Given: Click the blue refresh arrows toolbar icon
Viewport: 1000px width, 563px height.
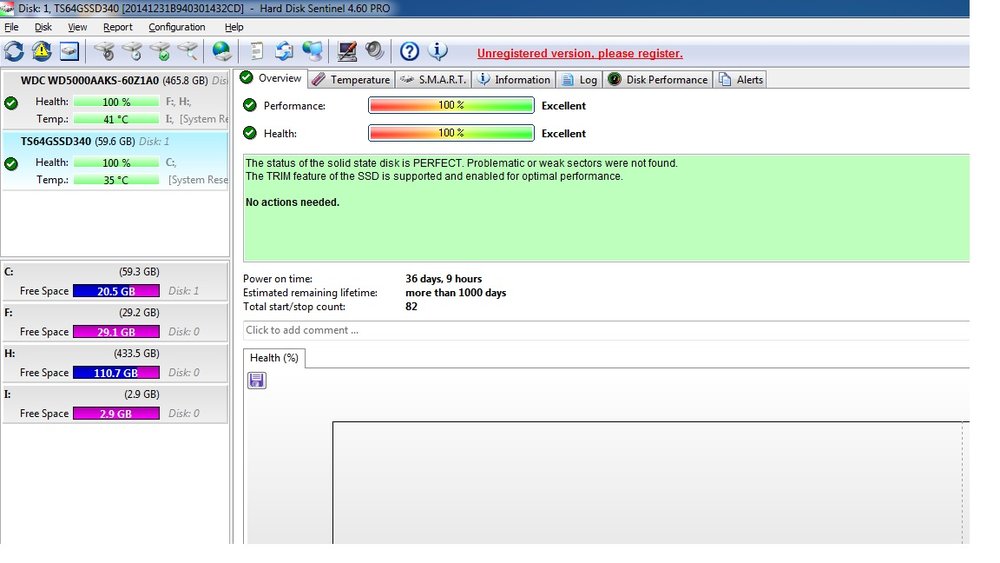Looking at the screenshot, I should [x=14, y=51].
